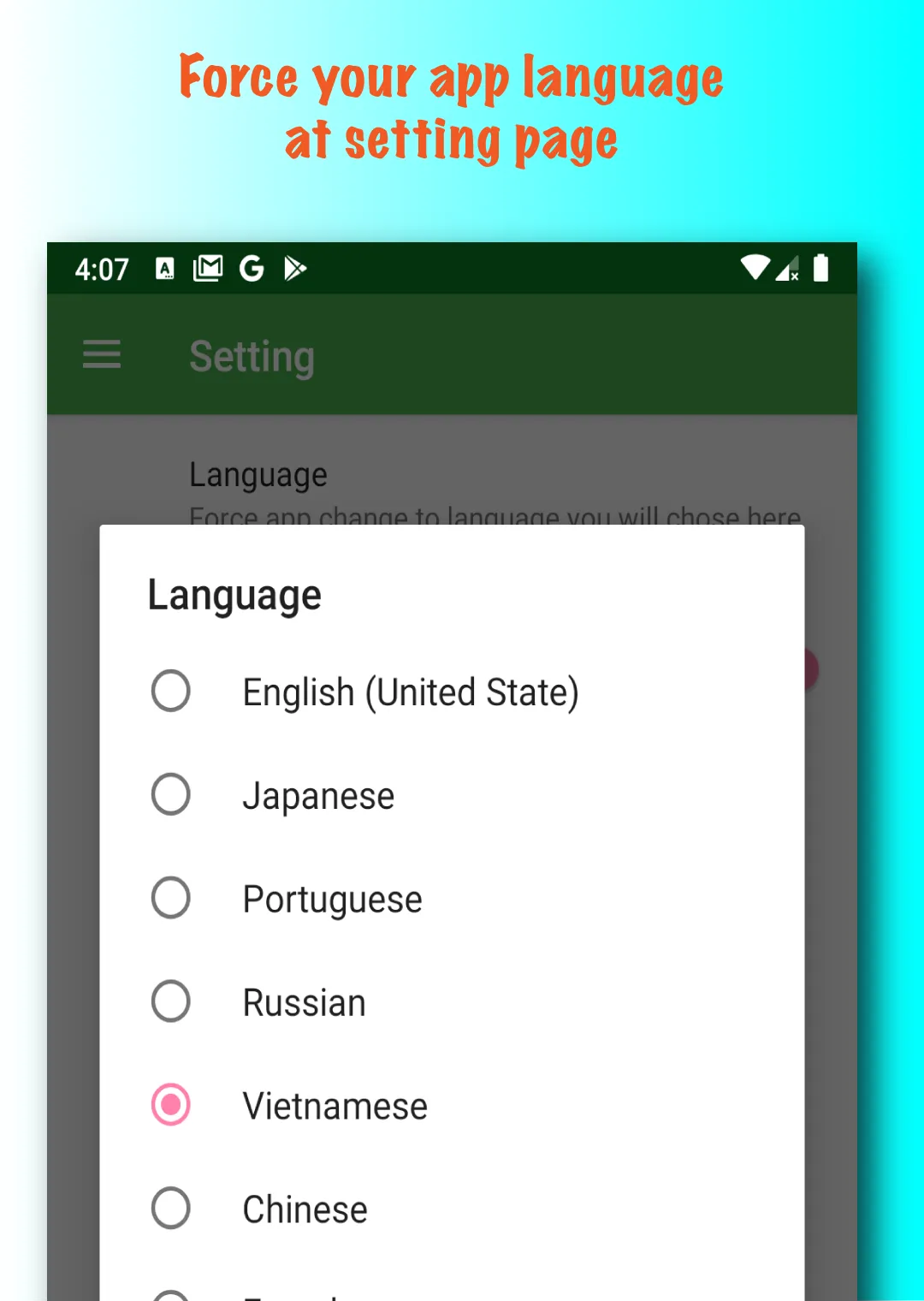
Task: Select the Chinese radio button
Action: [171, 1209]
